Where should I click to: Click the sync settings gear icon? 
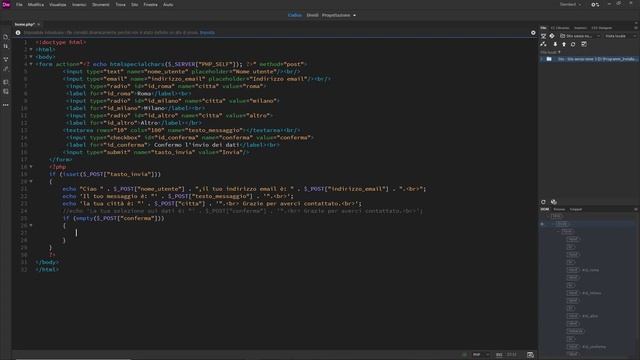pos(595,4)
